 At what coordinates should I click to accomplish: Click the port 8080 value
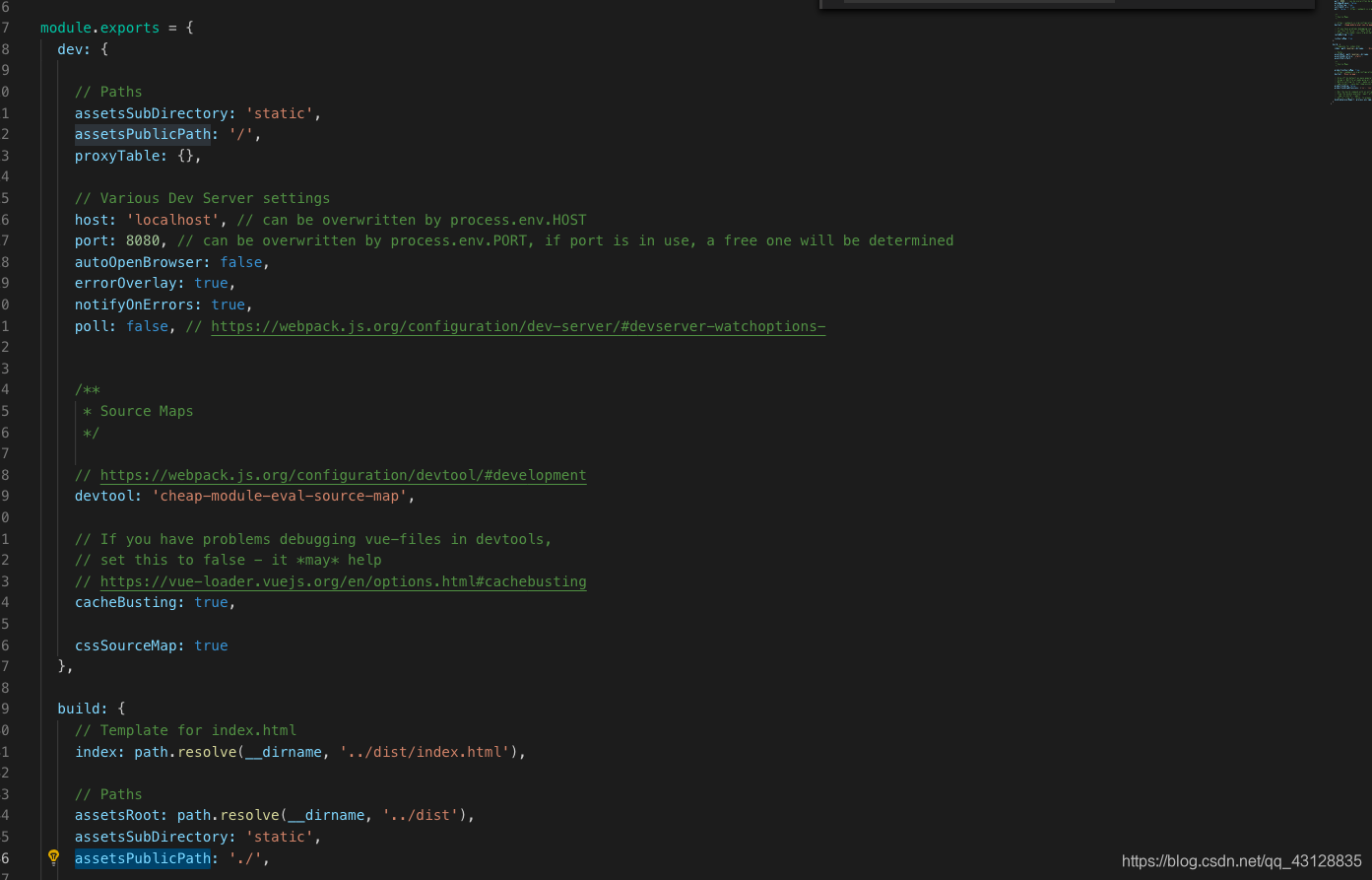(x=143, y=240)
